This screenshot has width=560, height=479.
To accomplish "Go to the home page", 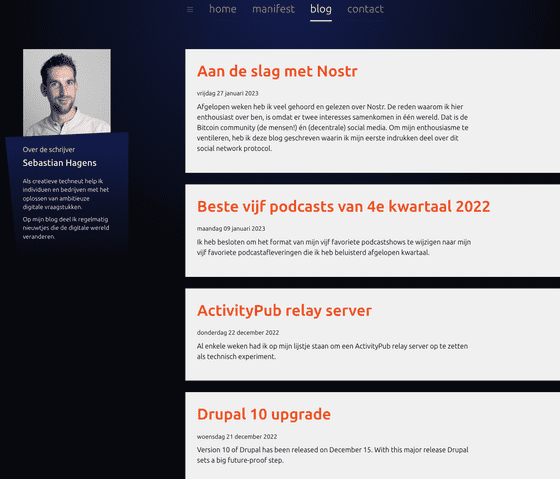I will click(x=222, y=9).
